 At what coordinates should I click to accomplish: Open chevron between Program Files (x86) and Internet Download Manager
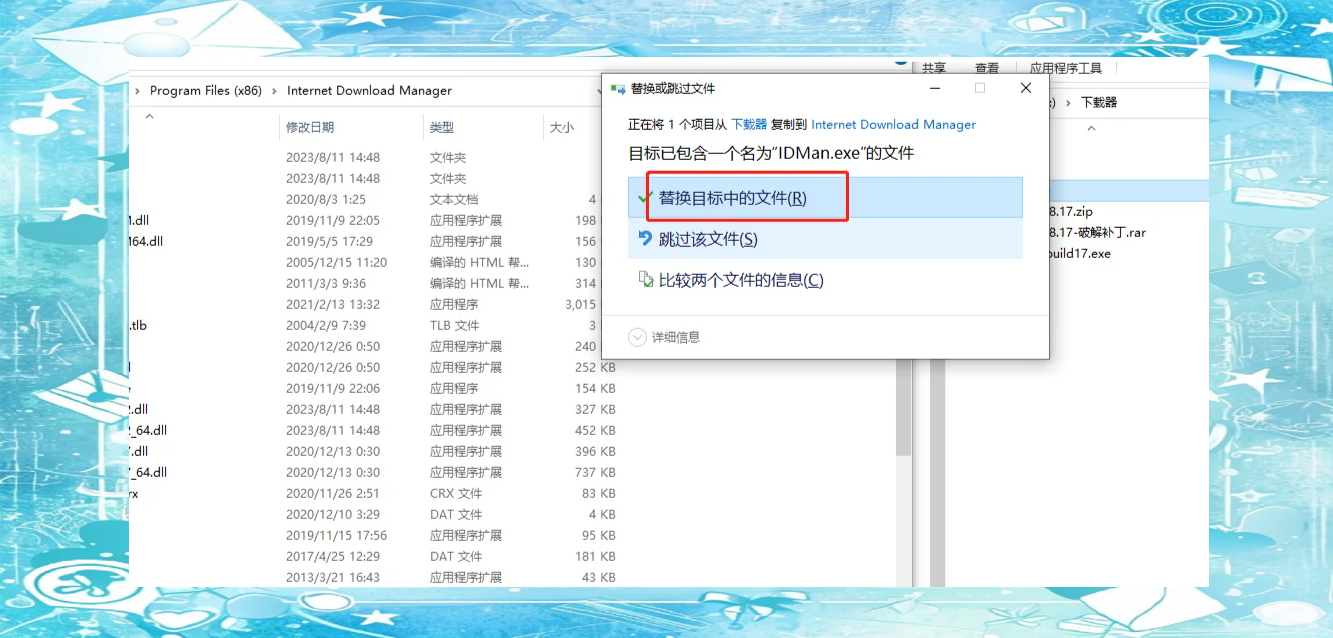pos(274,91)
